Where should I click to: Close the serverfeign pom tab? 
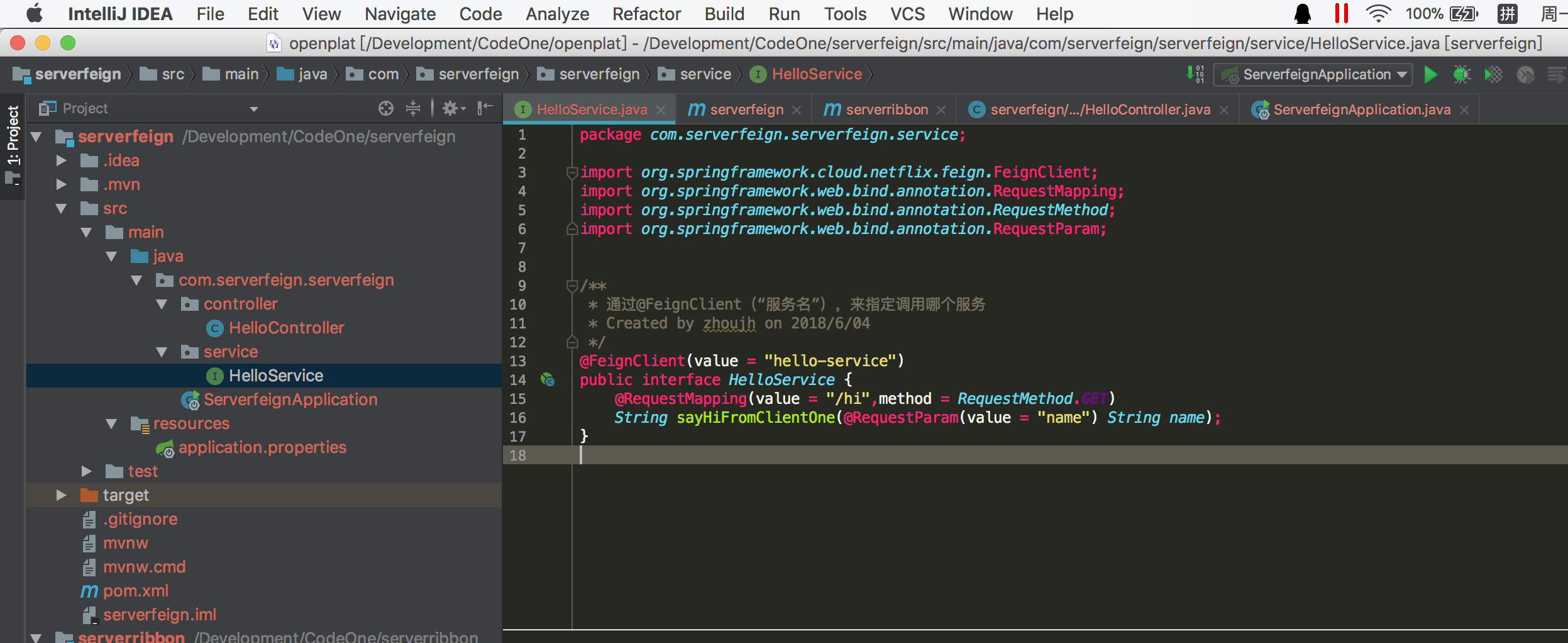[797, 110]
